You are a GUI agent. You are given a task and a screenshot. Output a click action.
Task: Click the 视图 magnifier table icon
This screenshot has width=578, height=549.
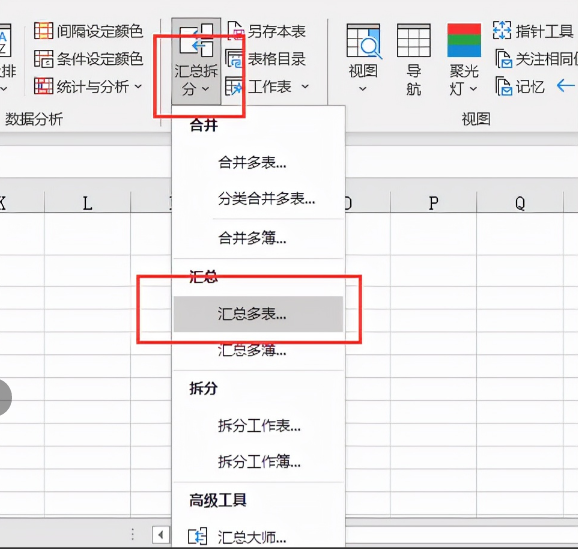tap(363, 41)
